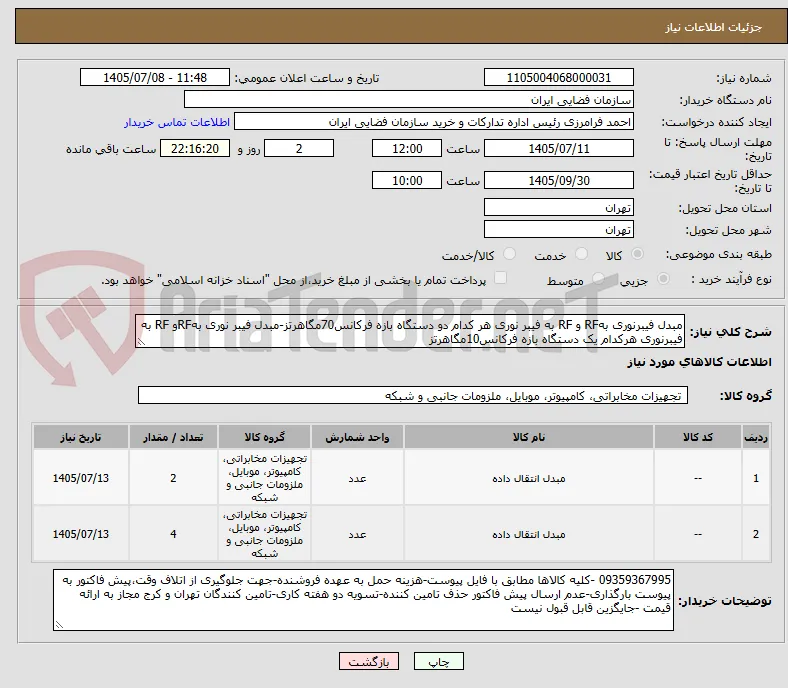Select the خدمت radio button
This screenshot has height=688, width=788.
pos(581,254)
